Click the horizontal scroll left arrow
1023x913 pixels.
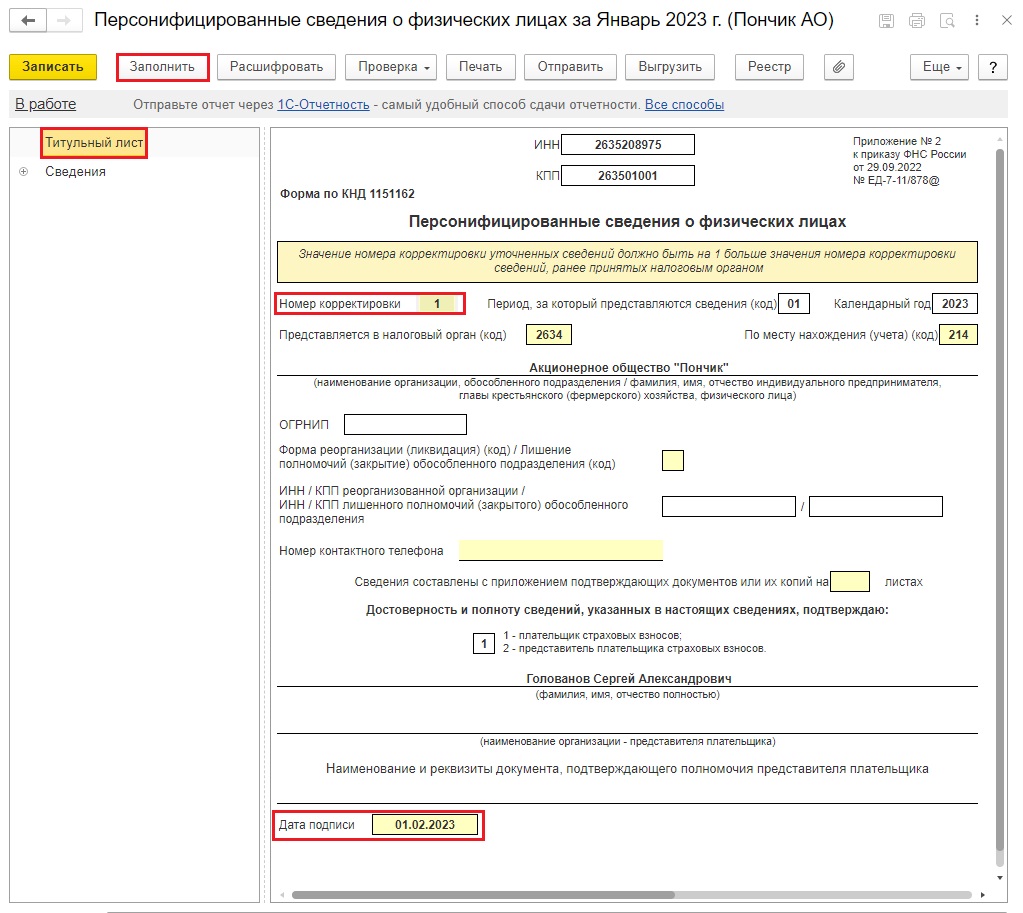click(282, 895)
